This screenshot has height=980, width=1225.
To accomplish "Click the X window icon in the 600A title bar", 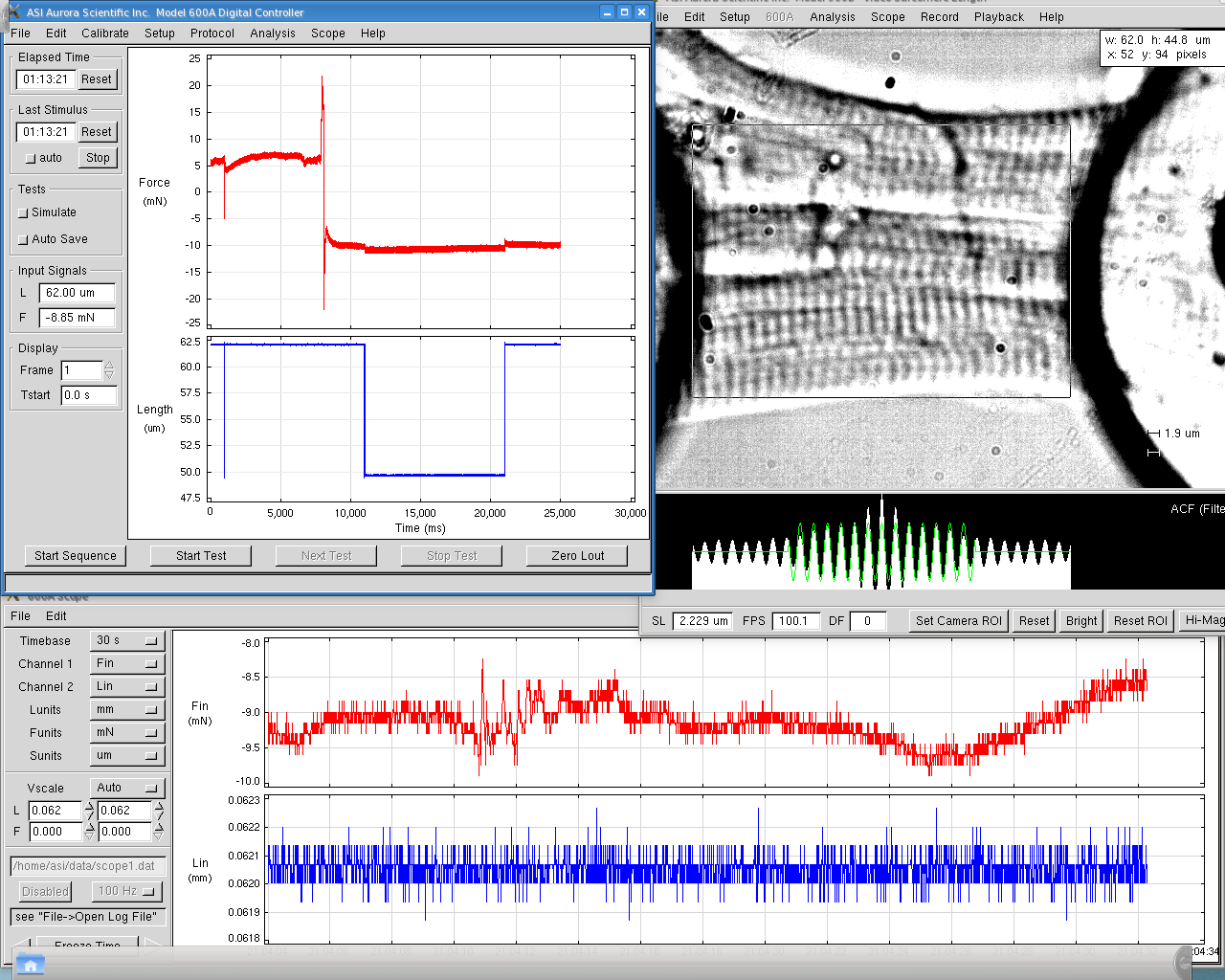I will pyautogui.click(x=12, y=11).
